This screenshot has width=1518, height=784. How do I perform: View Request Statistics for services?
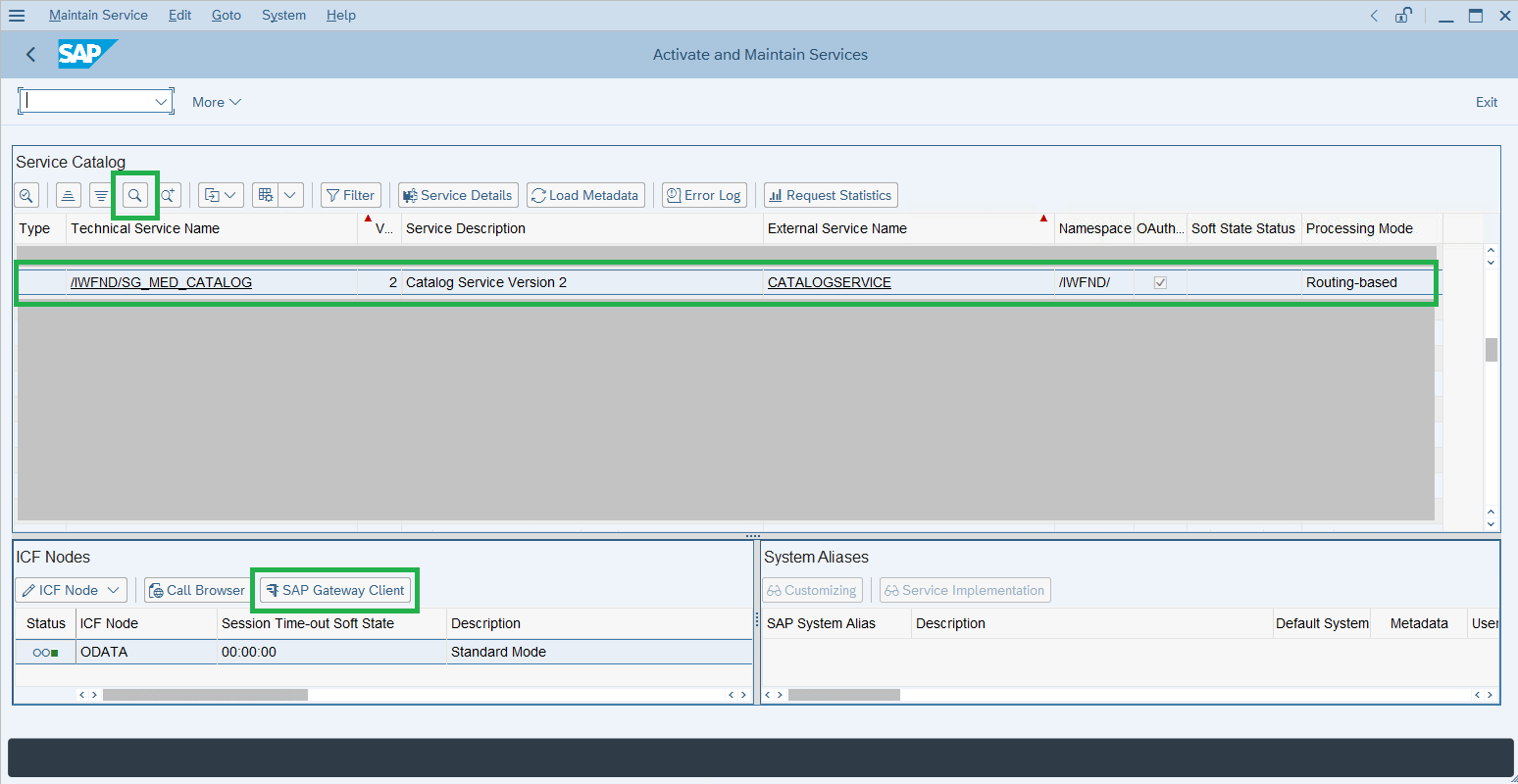pos(830,194)
